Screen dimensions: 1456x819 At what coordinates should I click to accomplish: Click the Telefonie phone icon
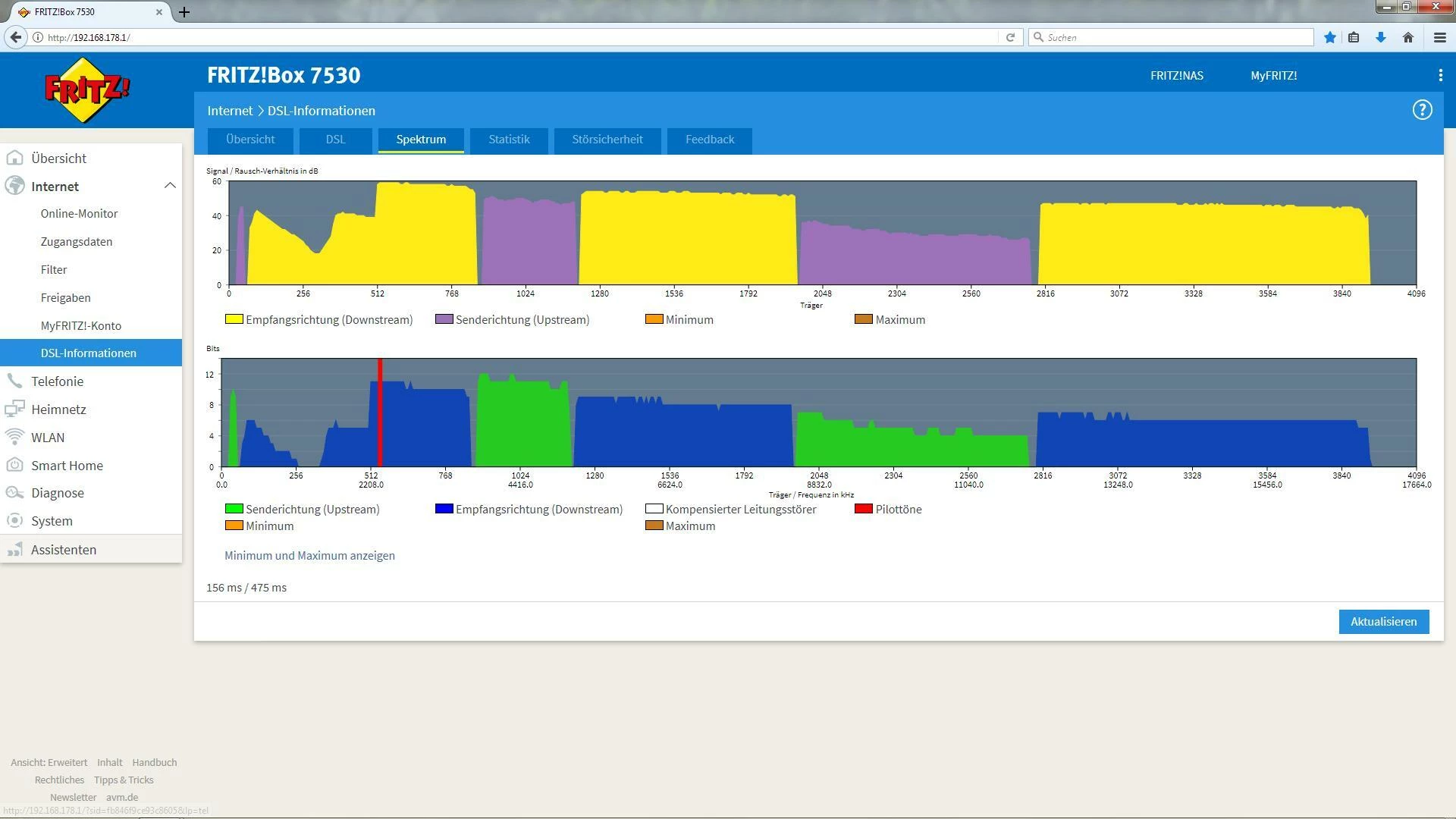(x=14, y=381)
